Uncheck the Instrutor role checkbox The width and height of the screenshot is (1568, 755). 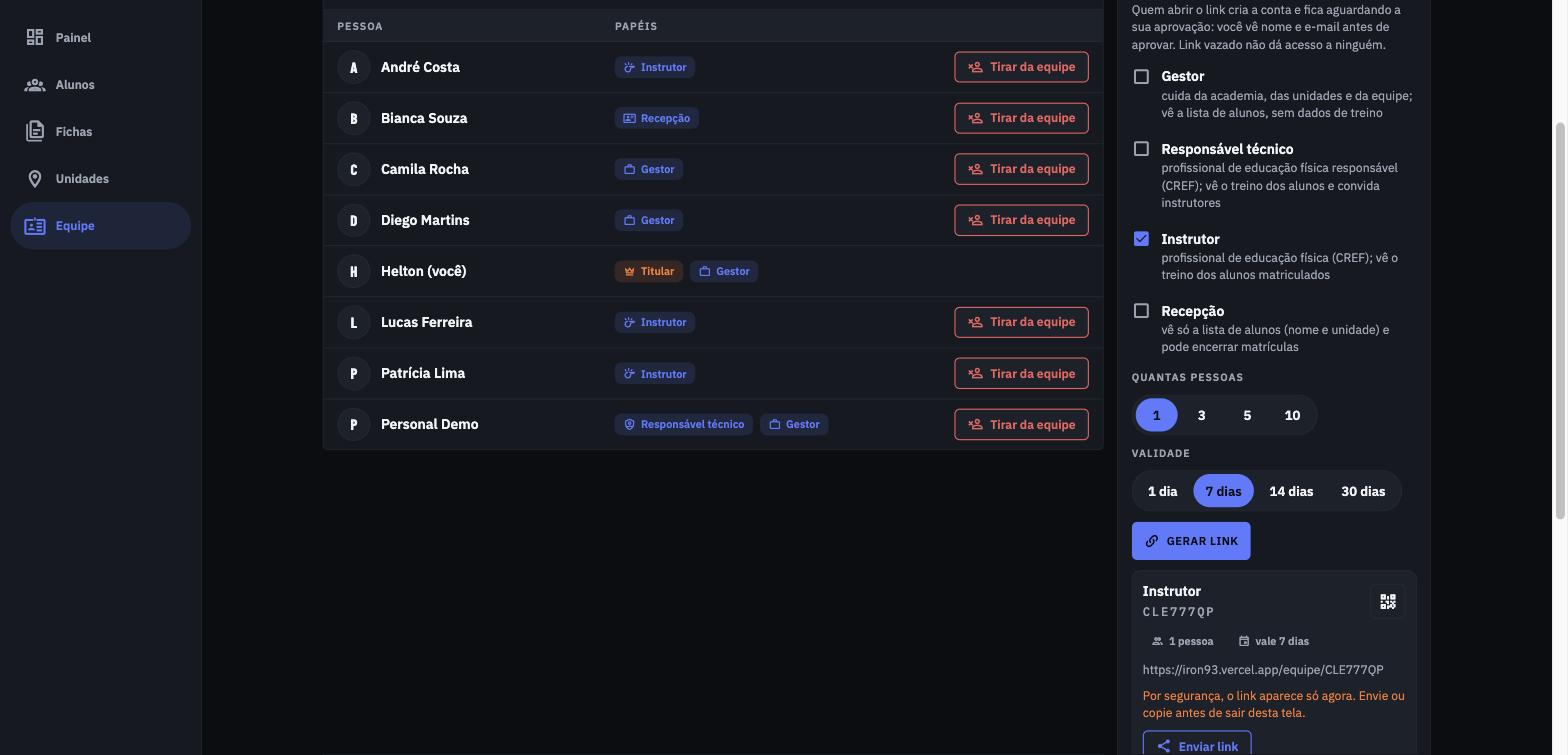pyautogui.click(x=1141, y=239)
